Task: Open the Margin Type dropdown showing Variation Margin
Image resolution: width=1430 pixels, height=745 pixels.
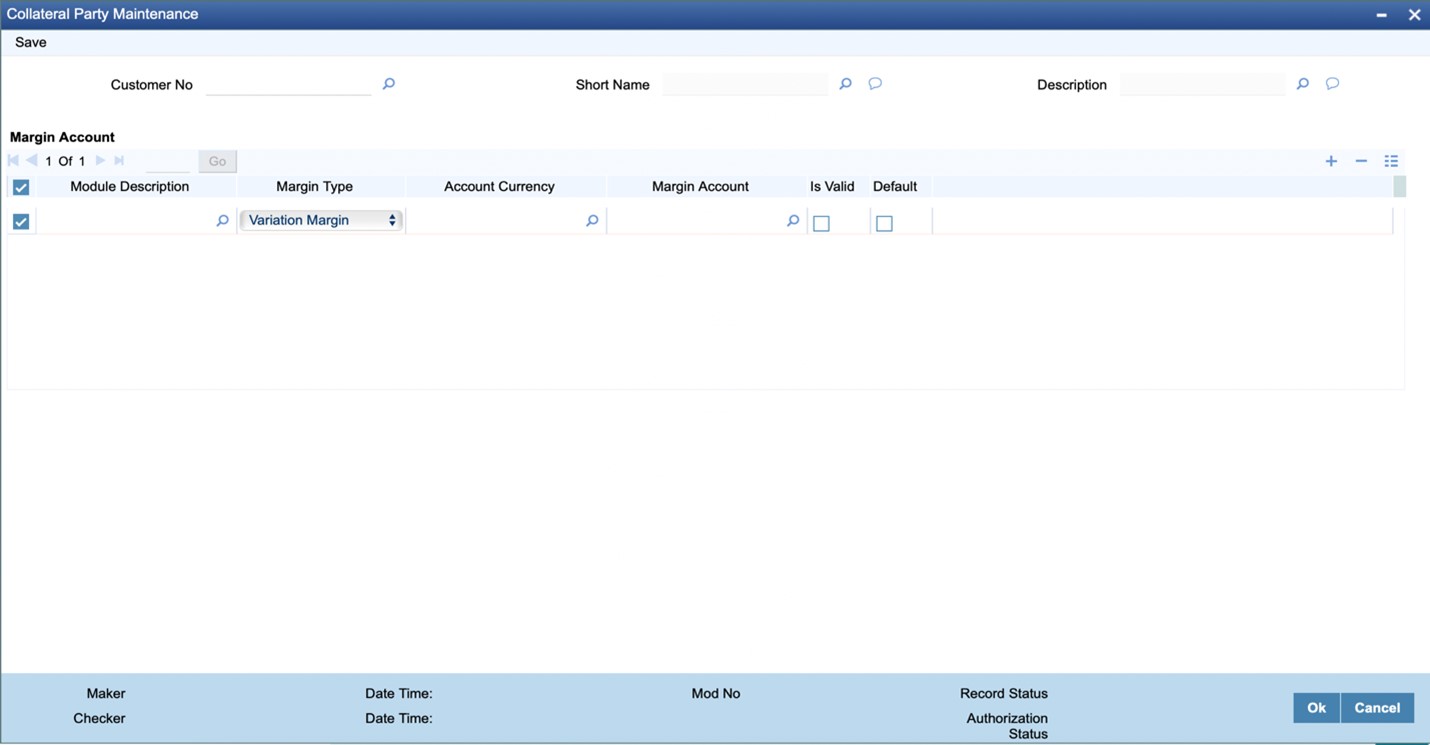Action: (321, 220)
